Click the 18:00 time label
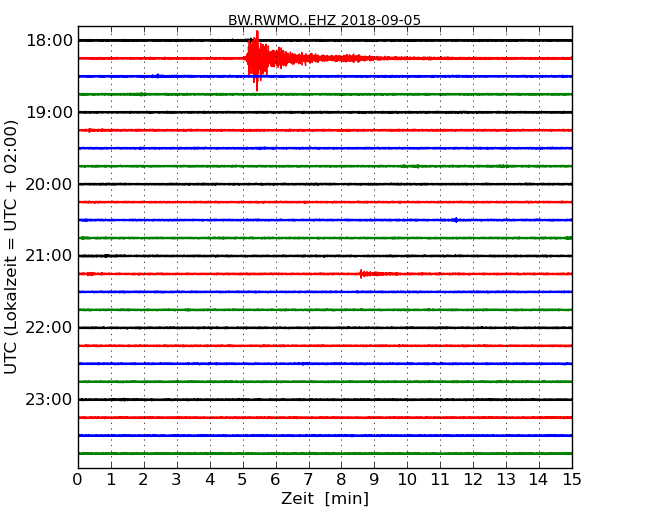The height and width of the screenshot is (520, 650). 49,41
